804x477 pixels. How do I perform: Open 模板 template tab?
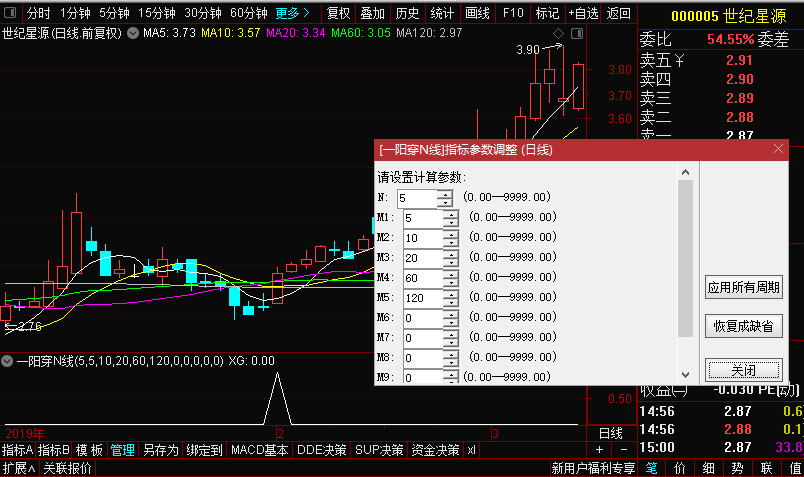tap(89, 450)
